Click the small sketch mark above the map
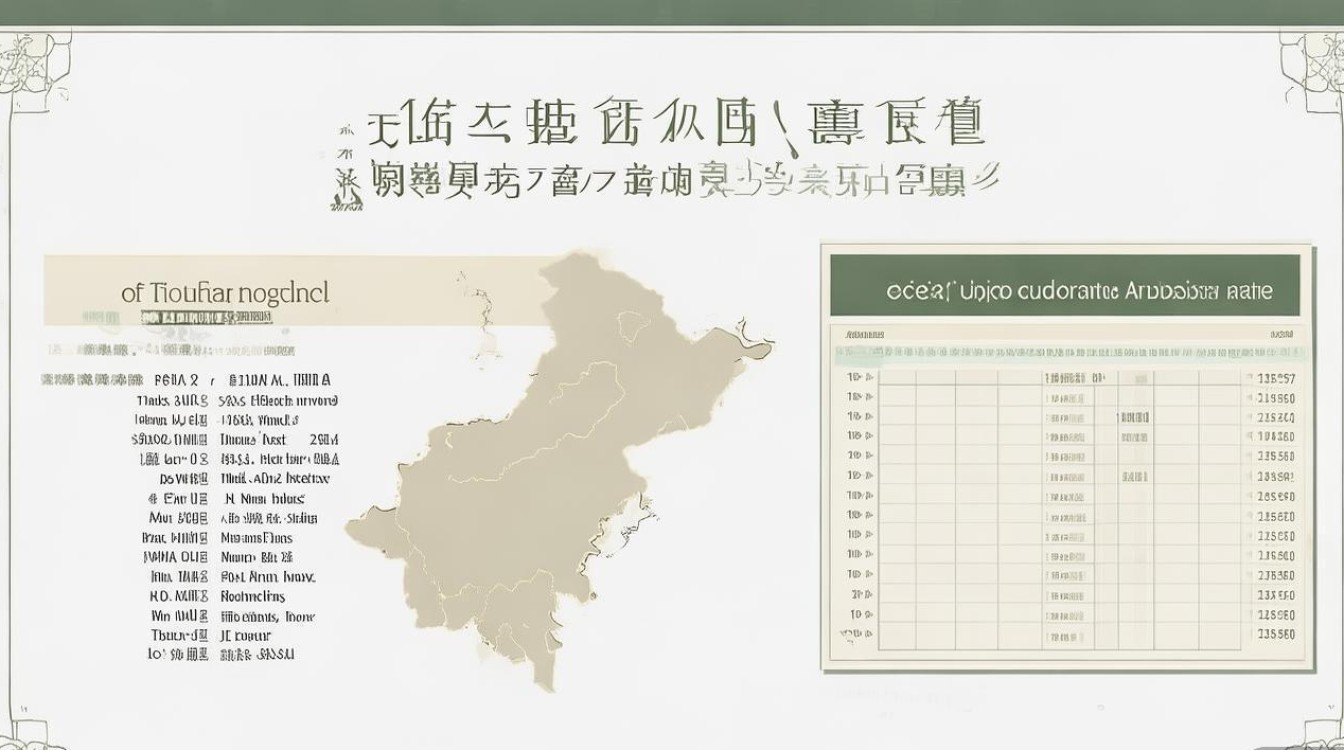1344x750 pixels. 486,320
